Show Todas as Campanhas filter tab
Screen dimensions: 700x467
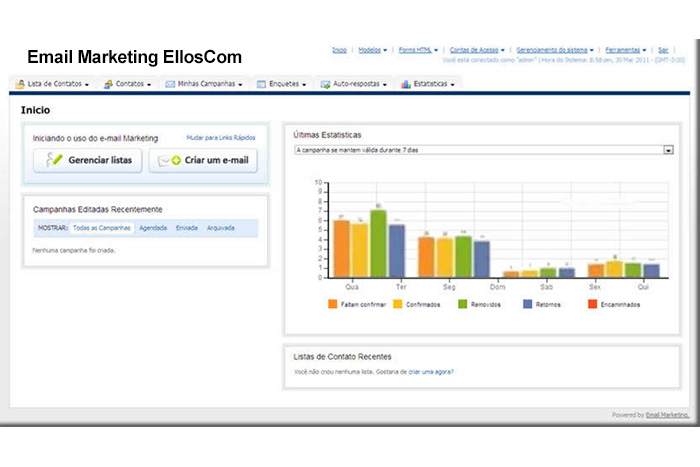(x=101, y=228)
